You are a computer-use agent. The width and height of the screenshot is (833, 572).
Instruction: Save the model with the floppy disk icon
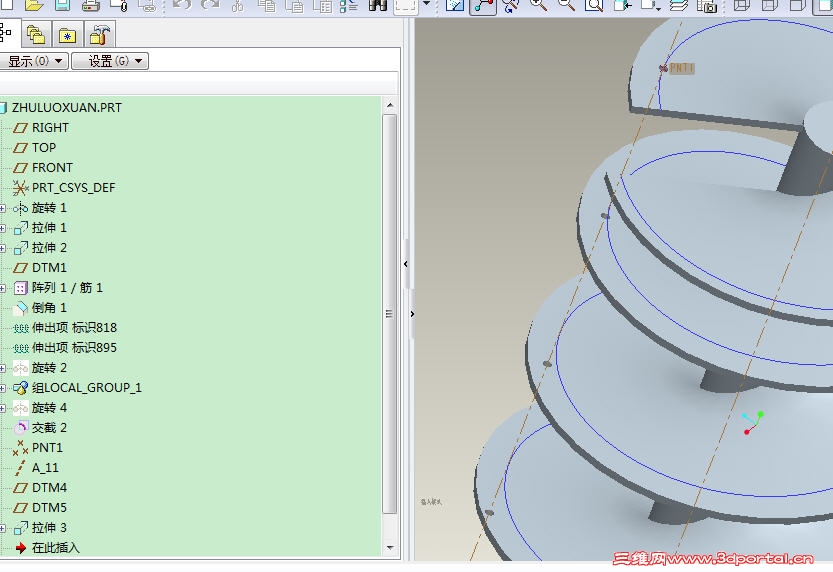tap(62, 5)
